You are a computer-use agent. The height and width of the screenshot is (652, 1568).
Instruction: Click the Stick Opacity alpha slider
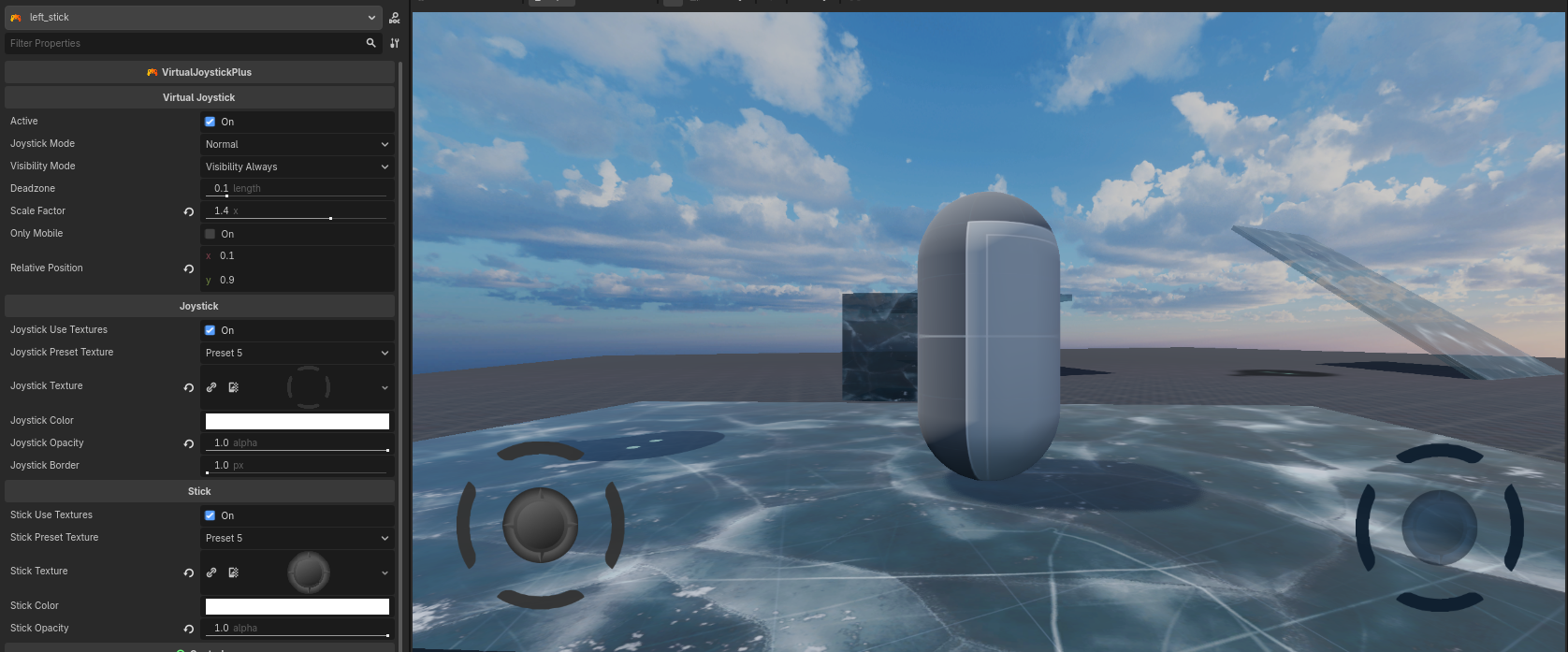tap(298, 628)
